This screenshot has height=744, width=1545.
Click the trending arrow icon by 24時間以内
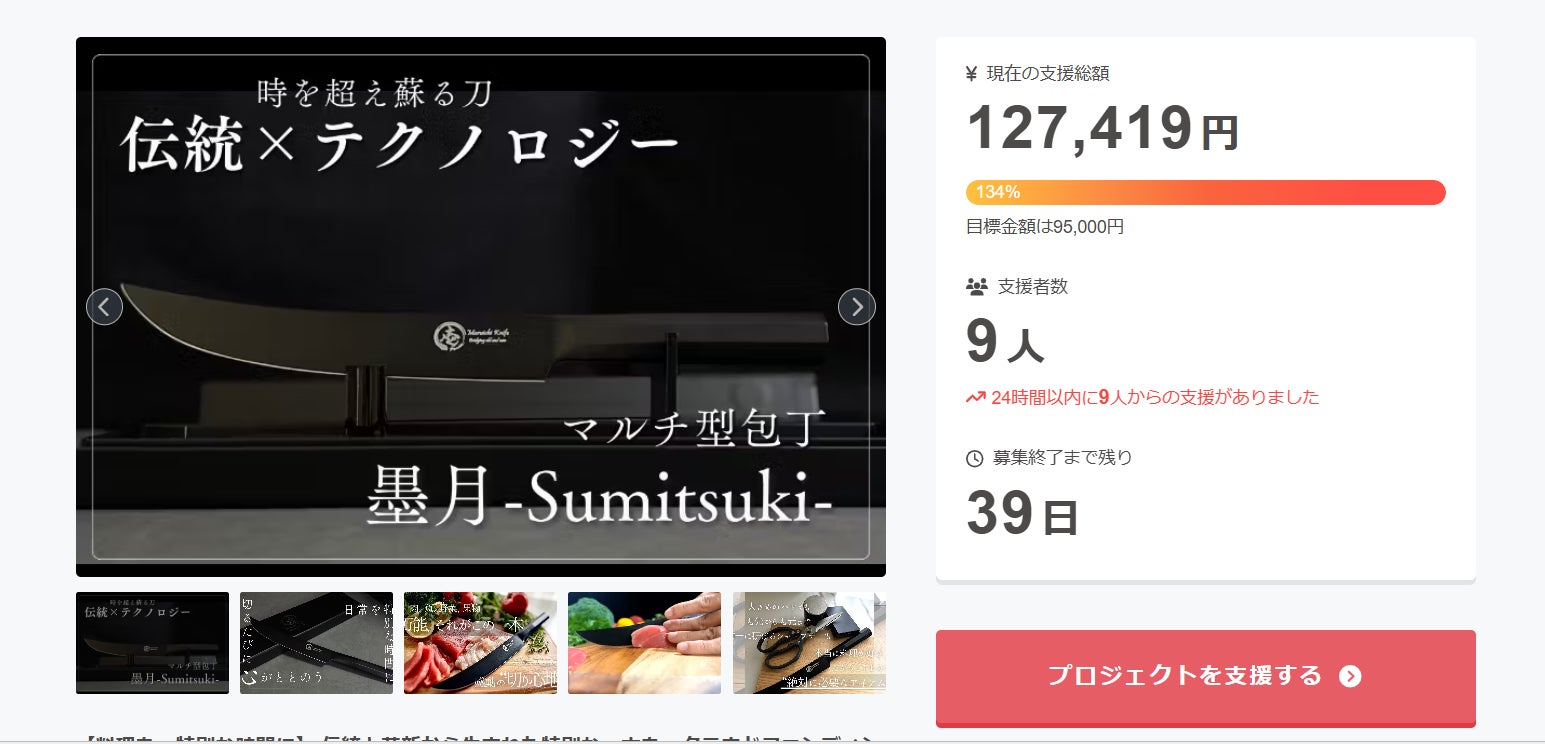[976, 398]
